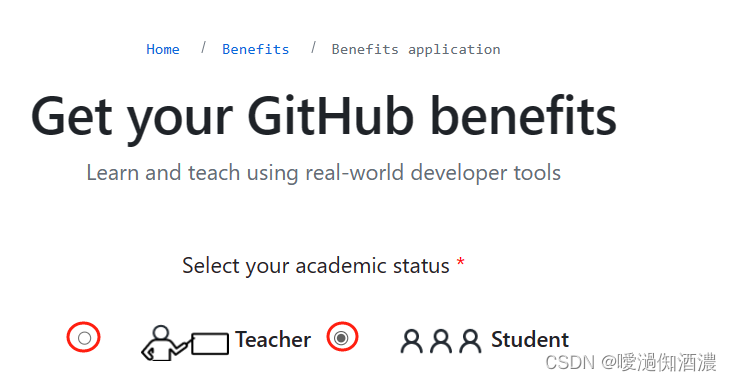
Task: Click the middle person figure beside Student
Action: (441, 341)
